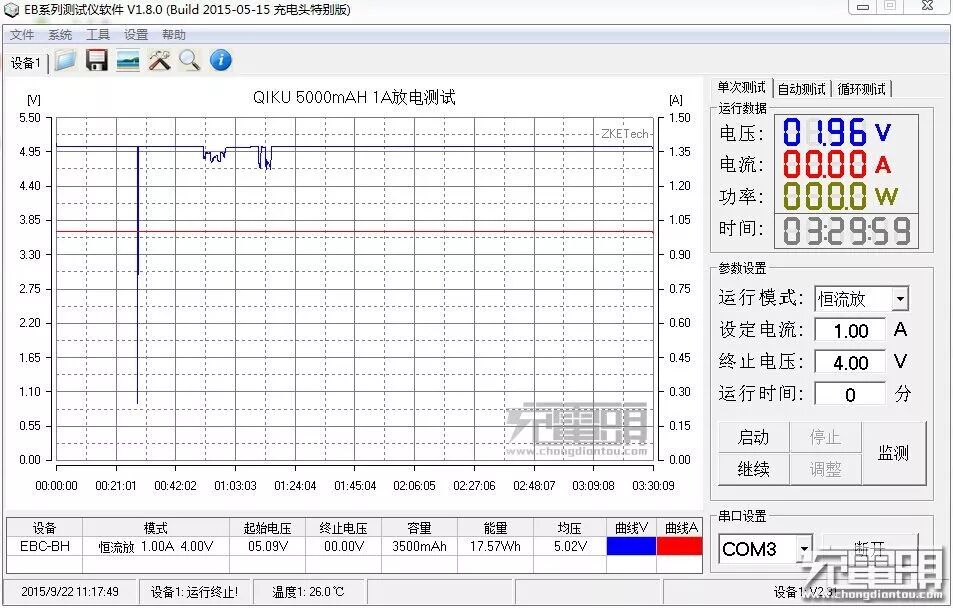This screenshot has height=608, width=953.
Task: Click the 运行时间 0 input field
Action: pos(850,395)
